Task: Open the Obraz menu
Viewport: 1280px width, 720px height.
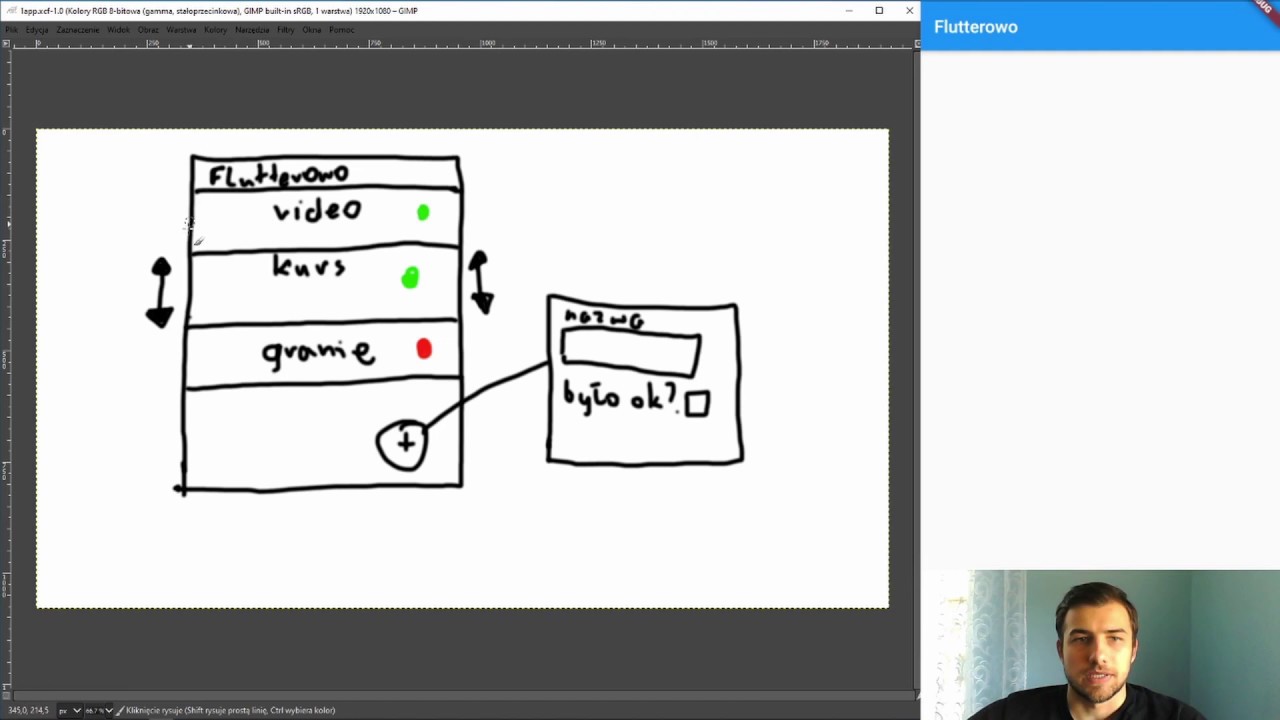Action: (148, 30)
